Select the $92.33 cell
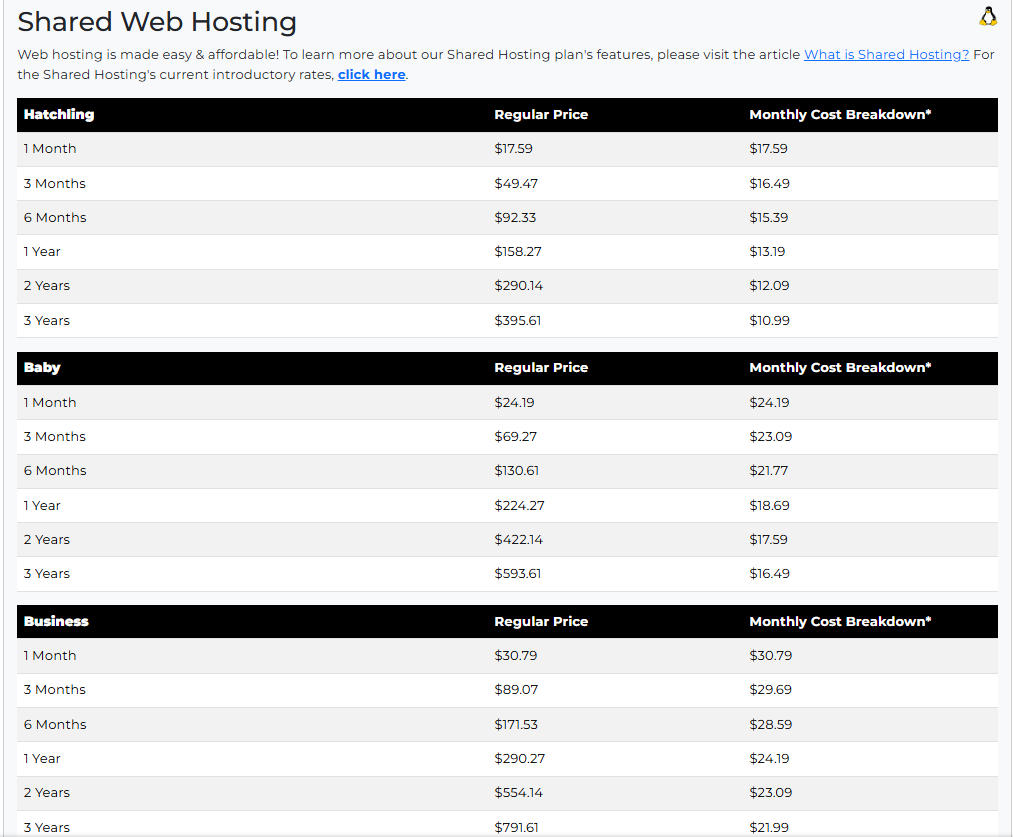 click(516, 218)
